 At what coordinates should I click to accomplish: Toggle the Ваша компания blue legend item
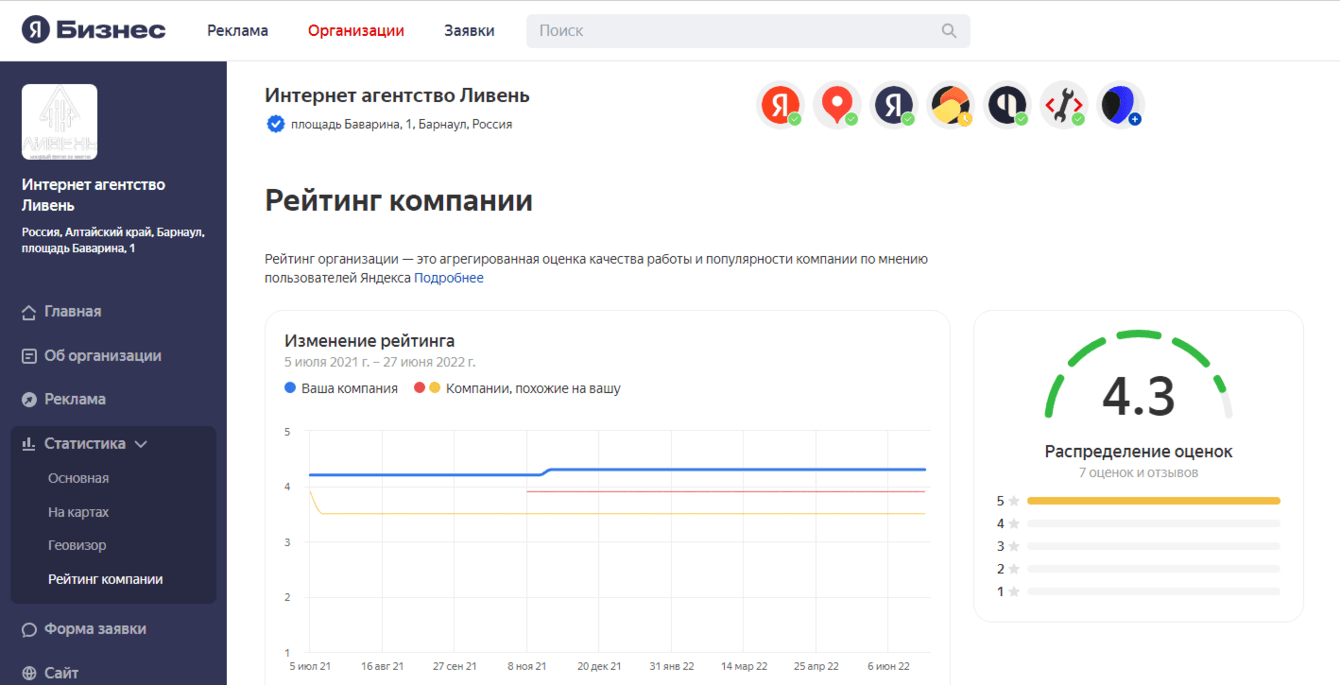[x=341, y=388]
